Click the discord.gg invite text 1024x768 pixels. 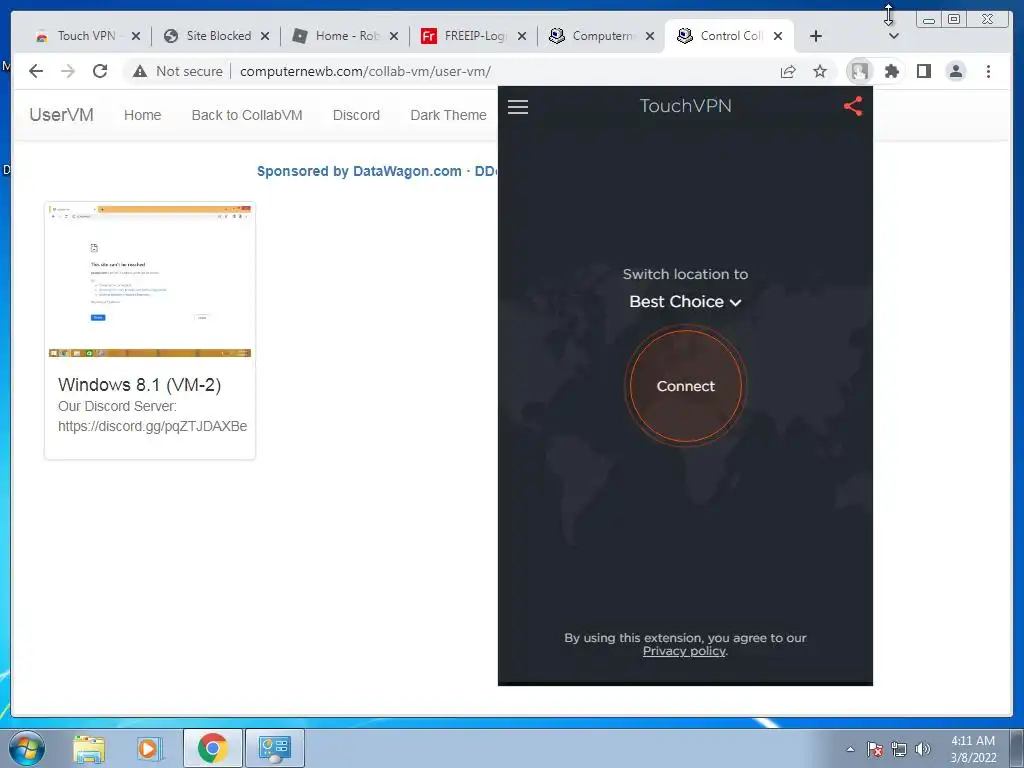[152, 426]
